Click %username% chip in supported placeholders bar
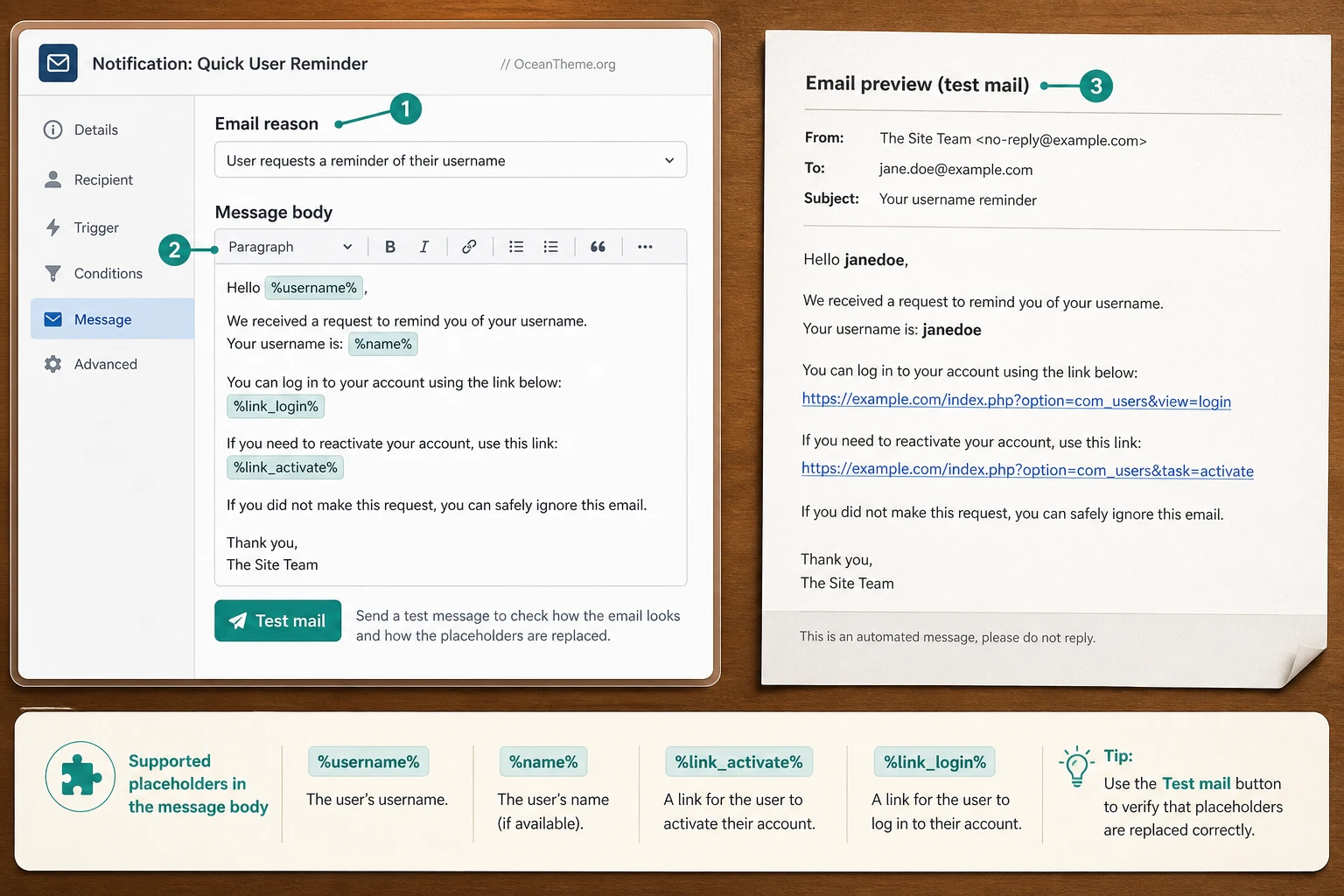The height and width of the screenshot is (896, 1344). click(x=368, y=761)
